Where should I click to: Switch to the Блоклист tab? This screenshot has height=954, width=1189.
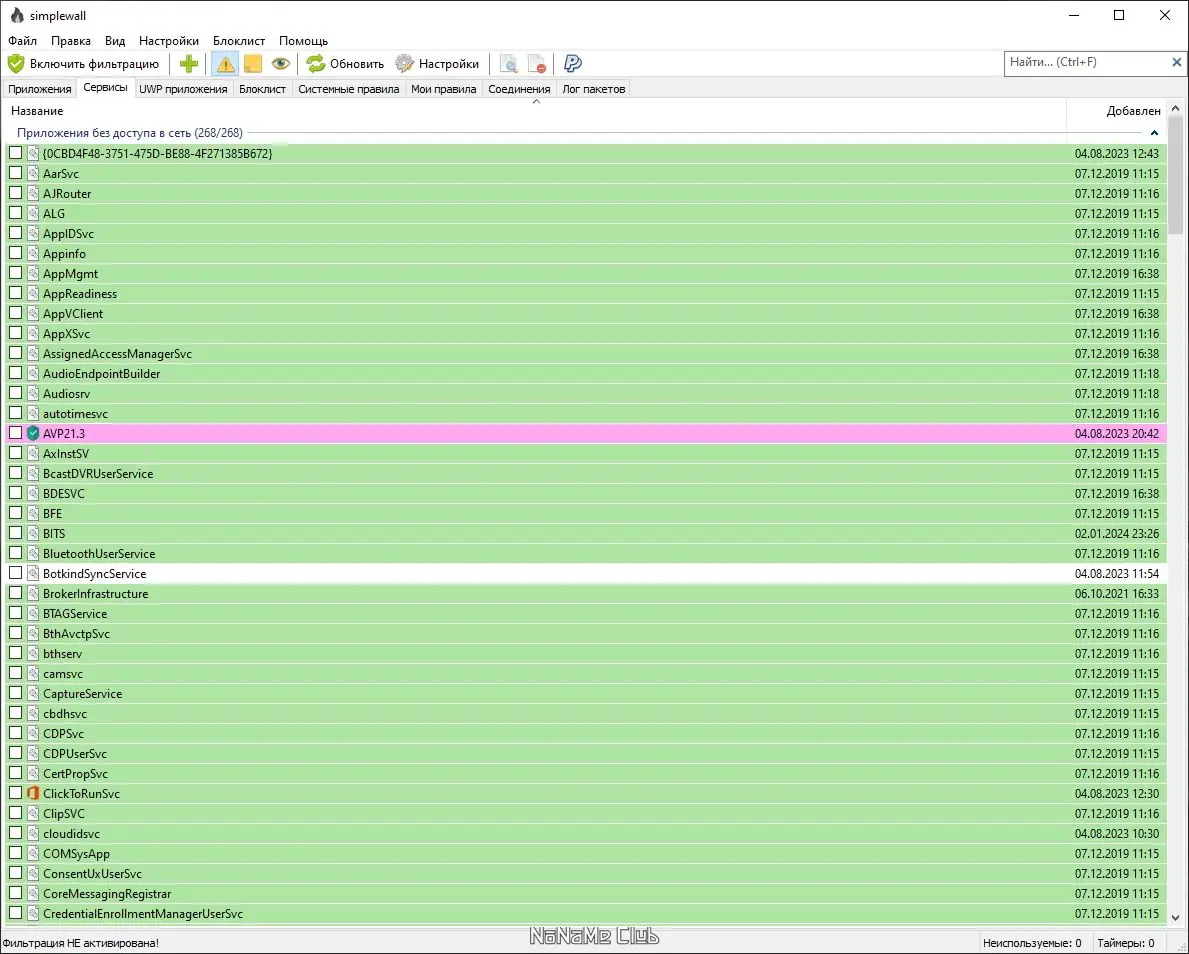[262, 89]
